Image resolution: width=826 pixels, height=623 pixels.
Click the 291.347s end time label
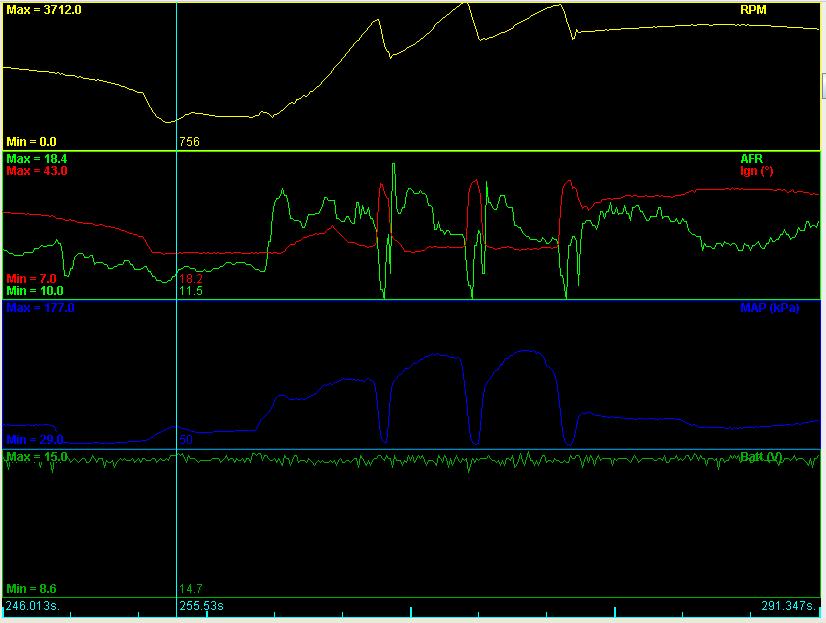click(x=788, y=606)
